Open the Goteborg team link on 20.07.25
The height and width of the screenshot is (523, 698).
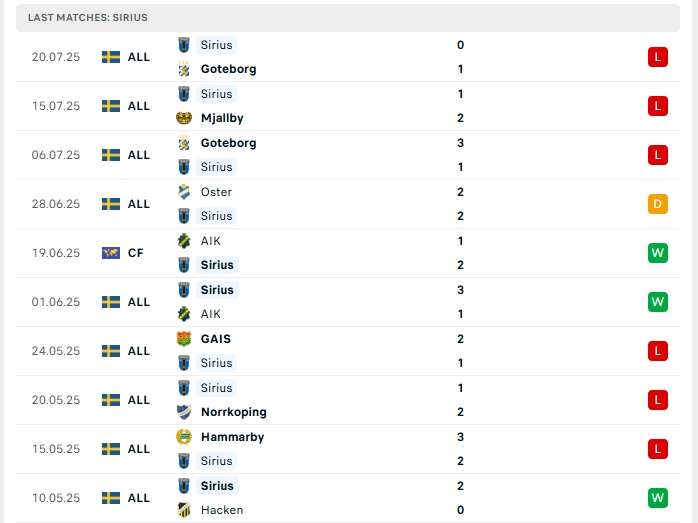228,69
